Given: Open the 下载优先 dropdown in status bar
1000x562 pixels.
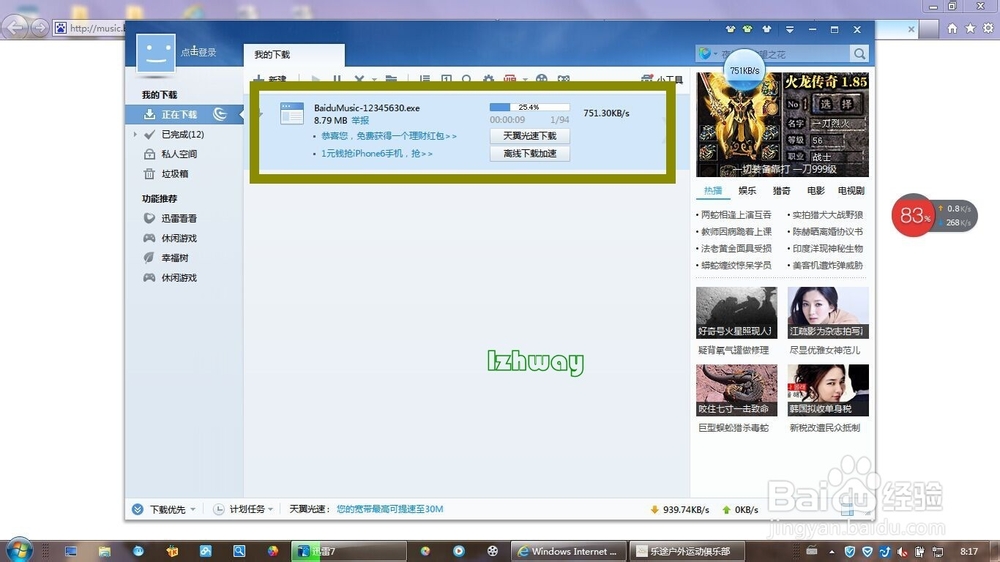Looking at the screenshot, I should [x=164, y=509].
